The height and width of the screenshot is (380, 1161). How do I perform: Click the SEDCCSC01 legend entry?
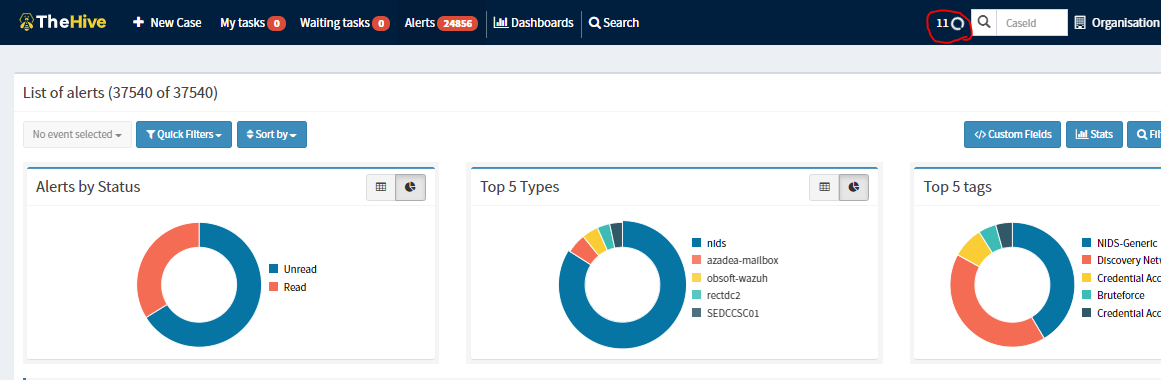pyautogui.click(x=726, y=313)
